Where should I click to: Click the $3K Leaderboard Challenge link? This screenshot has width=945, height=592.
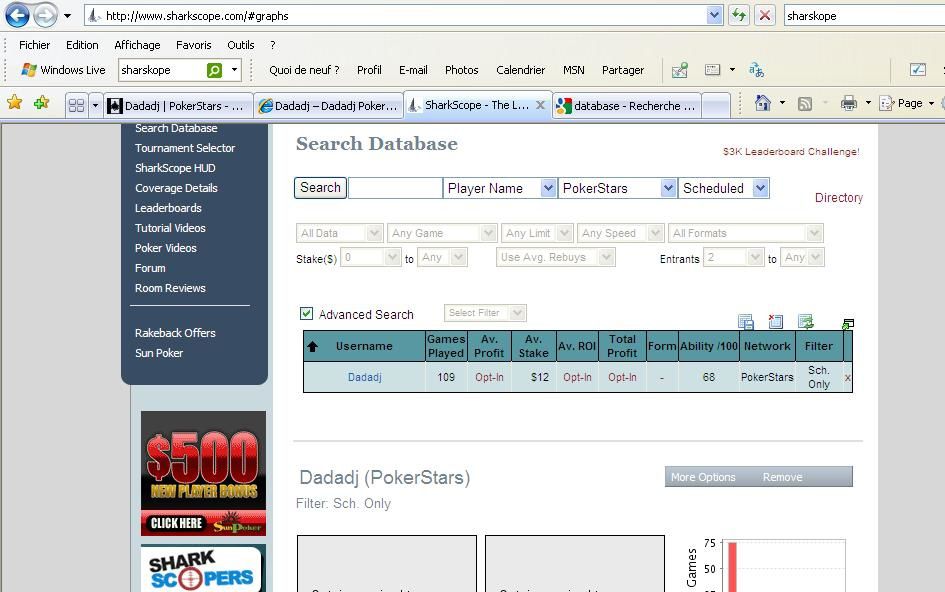coord(791,152)
